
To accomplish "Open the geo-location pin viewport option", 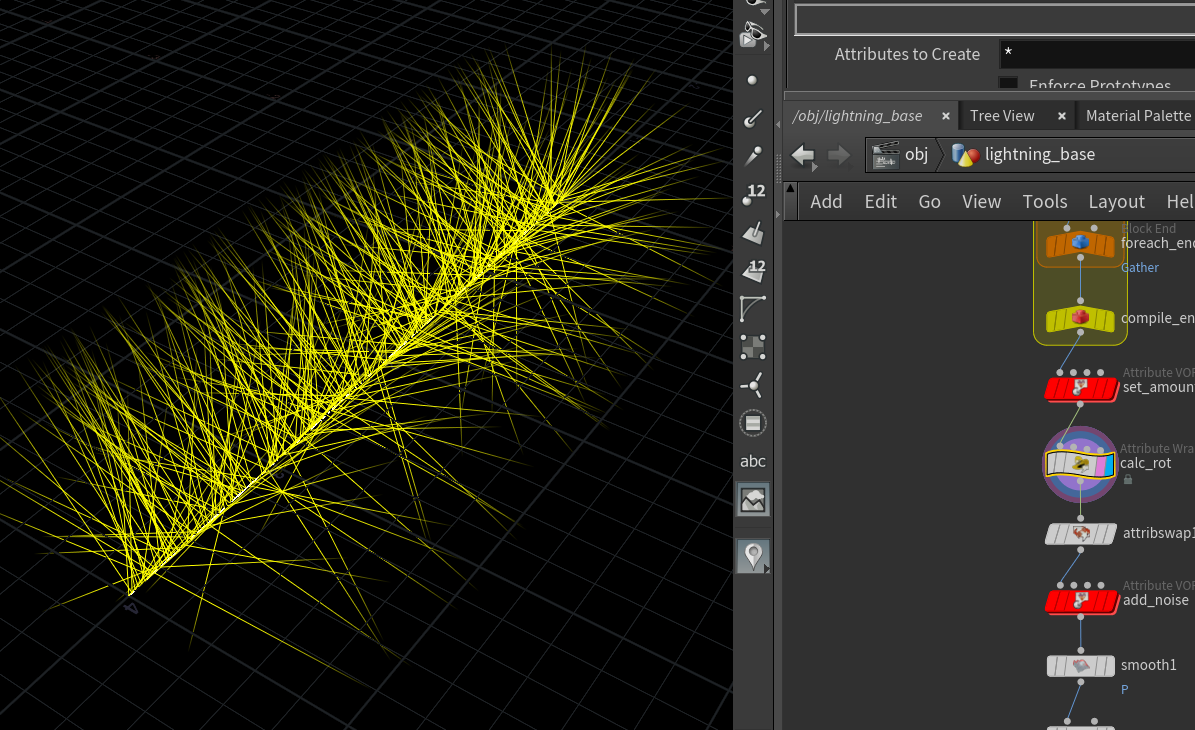I will [753, 556].
